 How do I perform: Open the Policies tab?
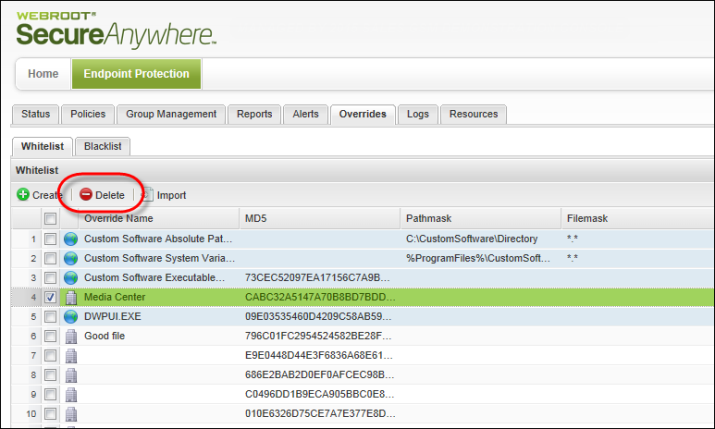88,114
